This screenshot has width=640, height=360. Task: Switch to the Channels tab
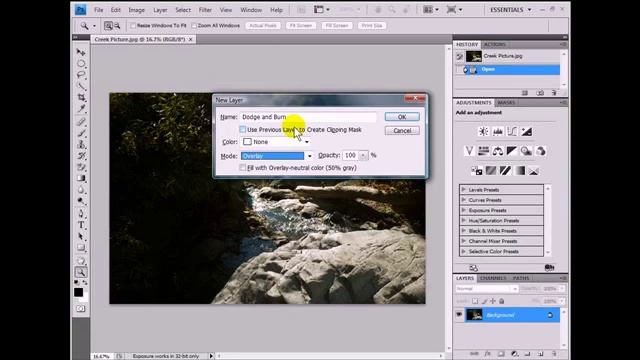[x=493, y=278]
